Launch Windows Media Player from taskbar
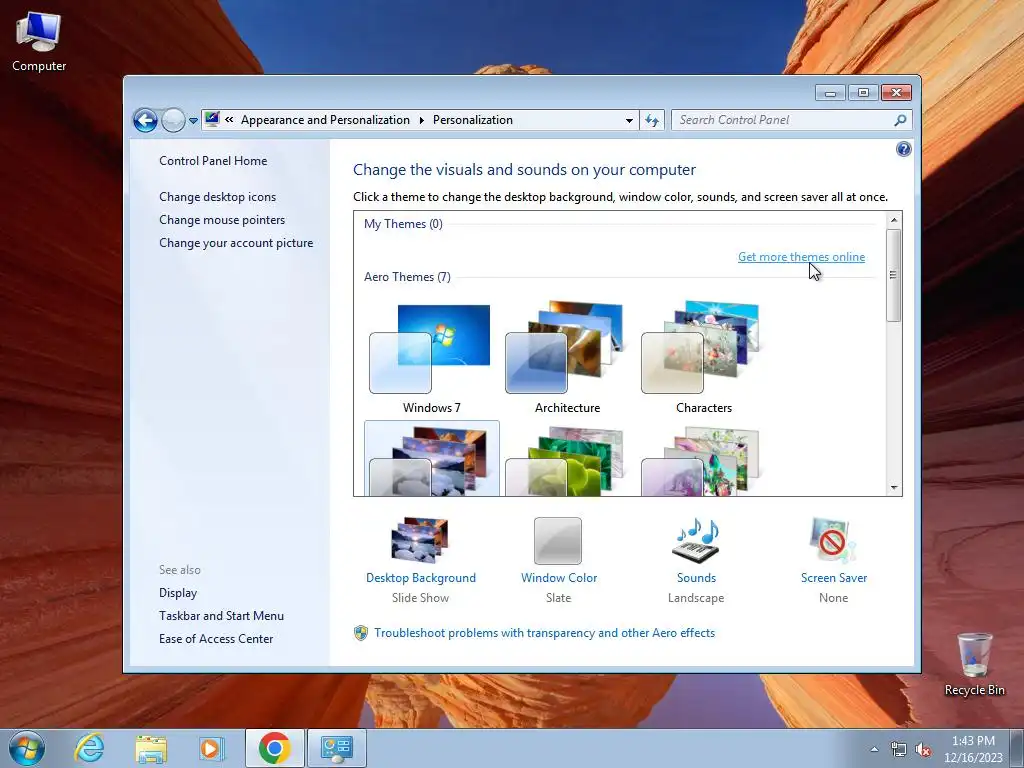This screenshot has width=1024, height=768. (x=210, y=749)
